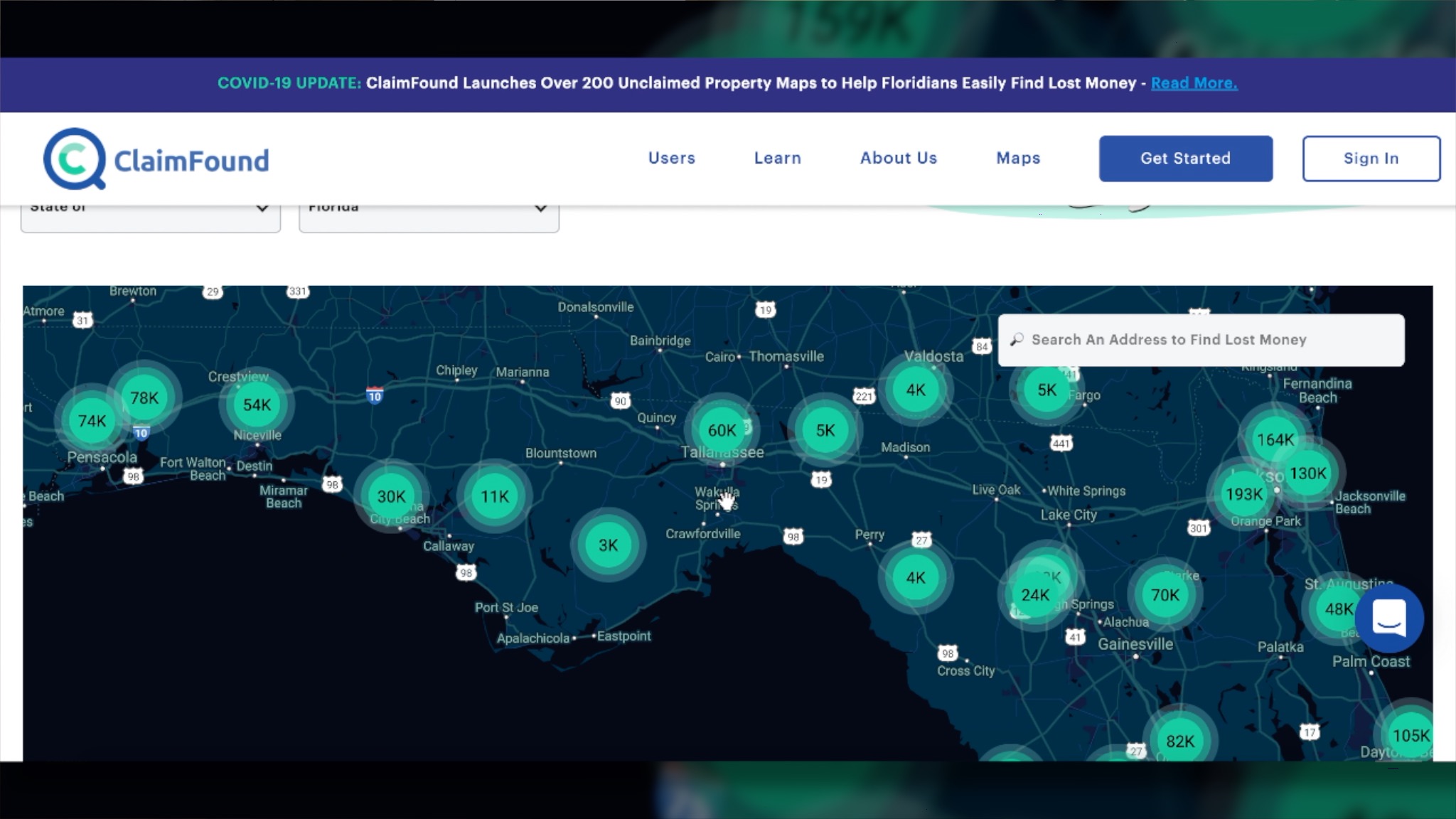Select the 5K cluster near Fargo
The width and height of the screenshot is (1456, 819).
(1046, 390)
